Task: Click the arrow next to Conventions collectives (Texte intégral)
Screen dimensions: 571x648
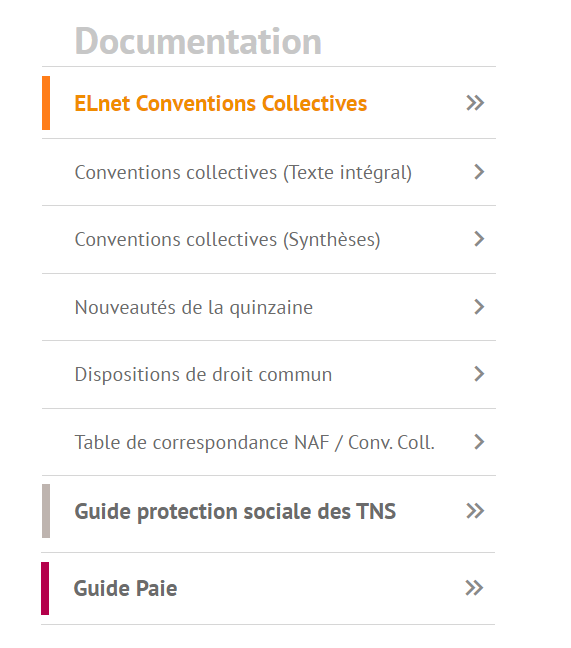Action: coord(479,172)
